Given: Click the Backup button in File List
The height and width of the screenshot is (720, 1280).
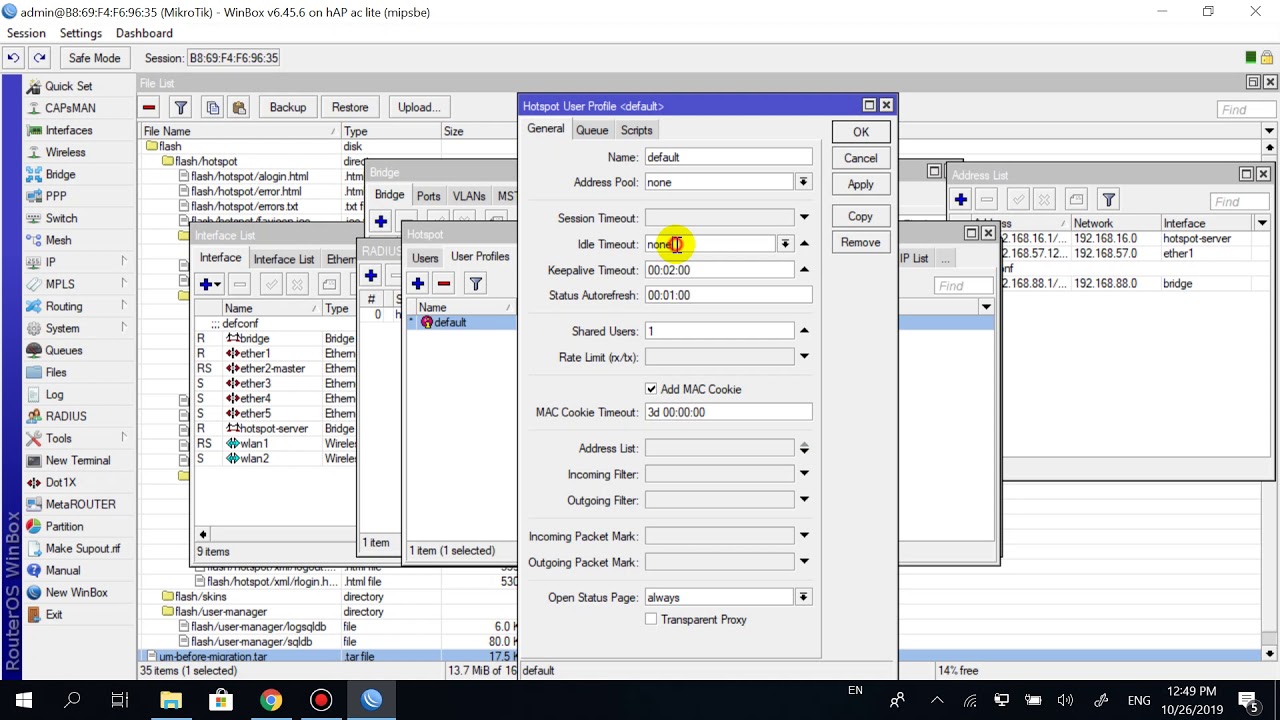Looking at the screenshot, I should [288, 107].
